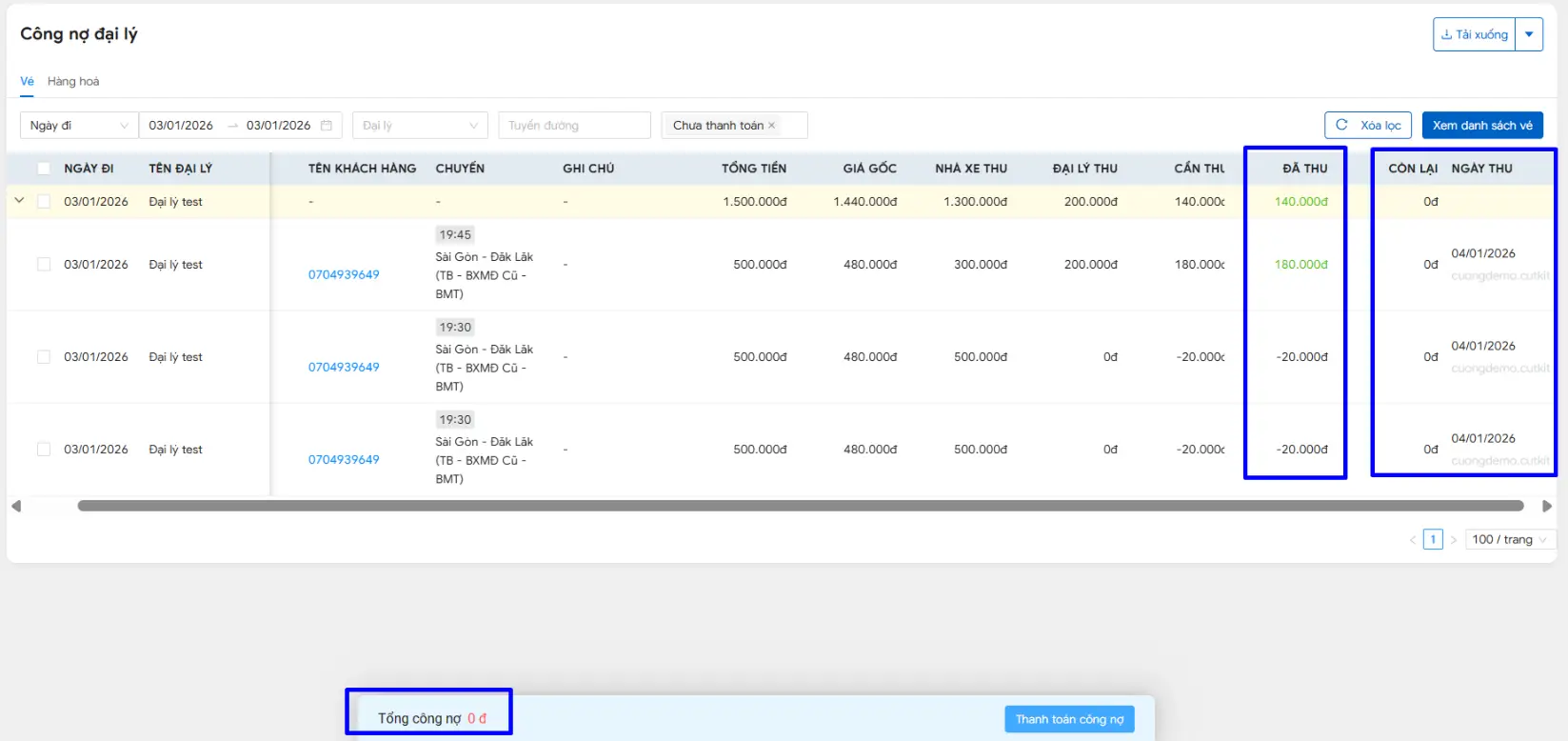The width and height of the screenshot is (1568, 741).
Task: Remove the 'Chưa thanh toán' filter tag
Action: [772, 126]
